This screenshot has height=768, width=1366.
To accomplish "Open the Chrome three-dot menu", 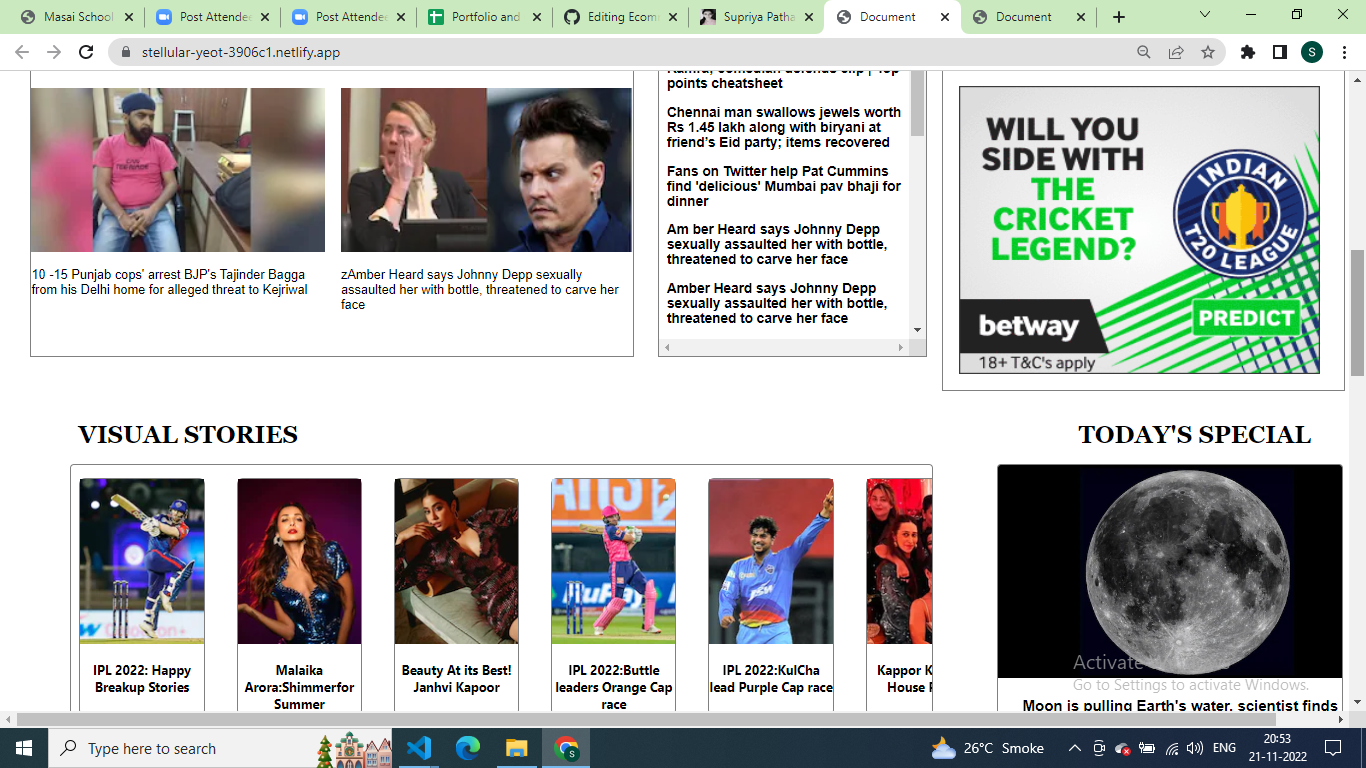I will click(x=1345, y=53).
